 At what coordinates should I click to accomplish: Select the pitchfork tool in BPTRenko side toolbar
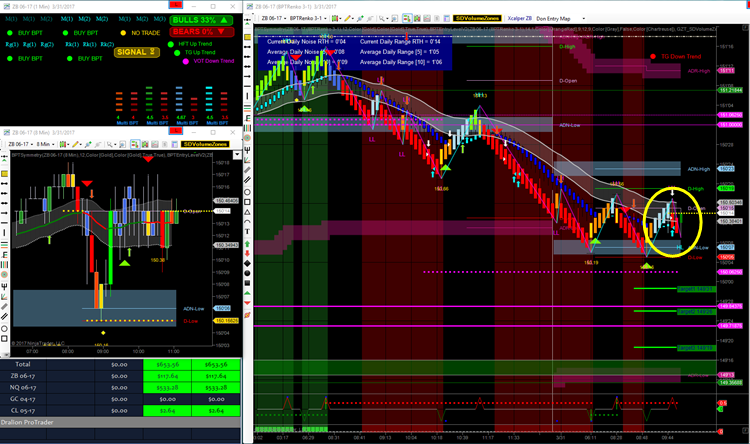click(247, 149)
